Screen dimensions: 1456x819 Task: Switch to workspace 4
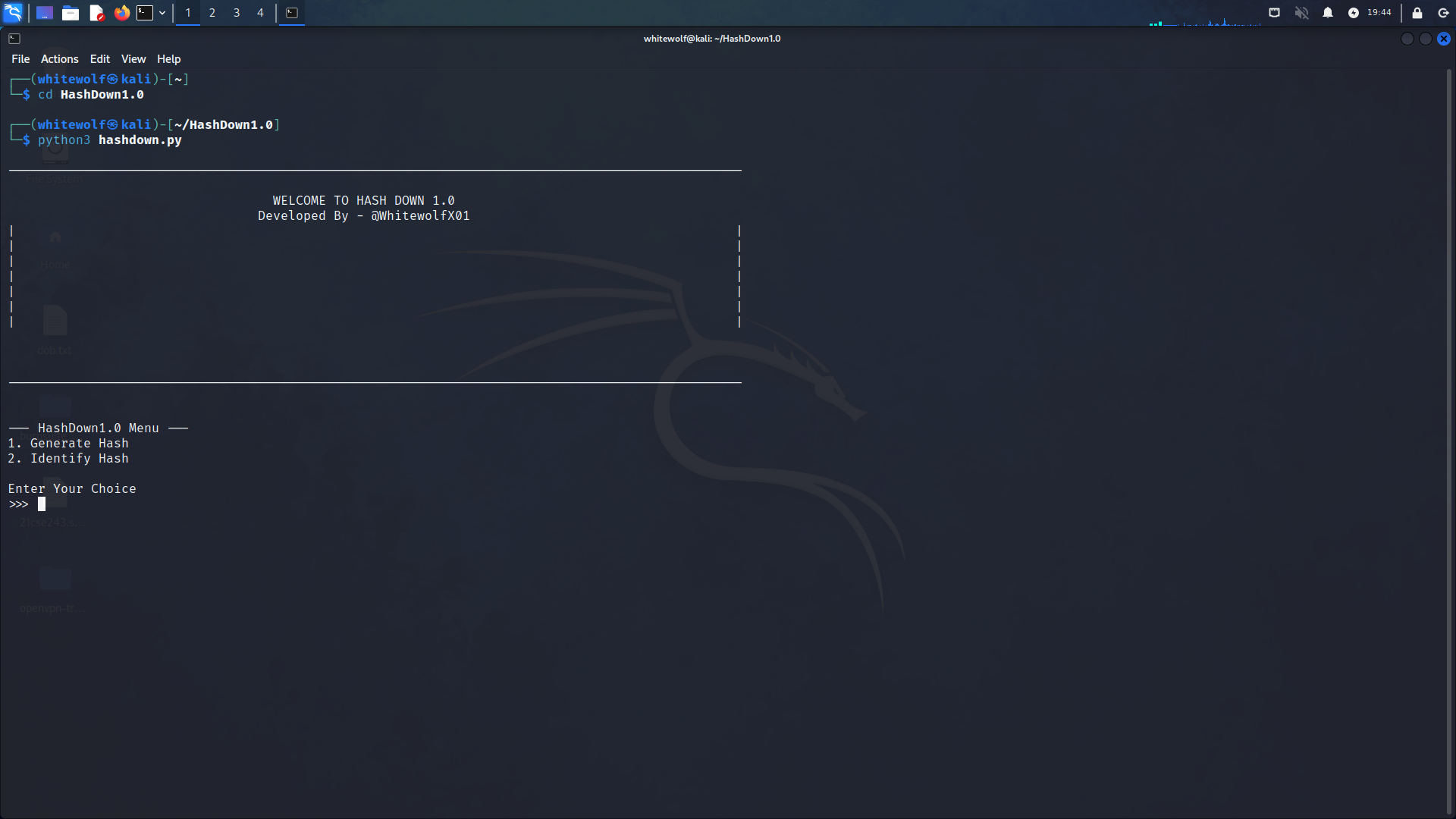(x=260, y=13)
